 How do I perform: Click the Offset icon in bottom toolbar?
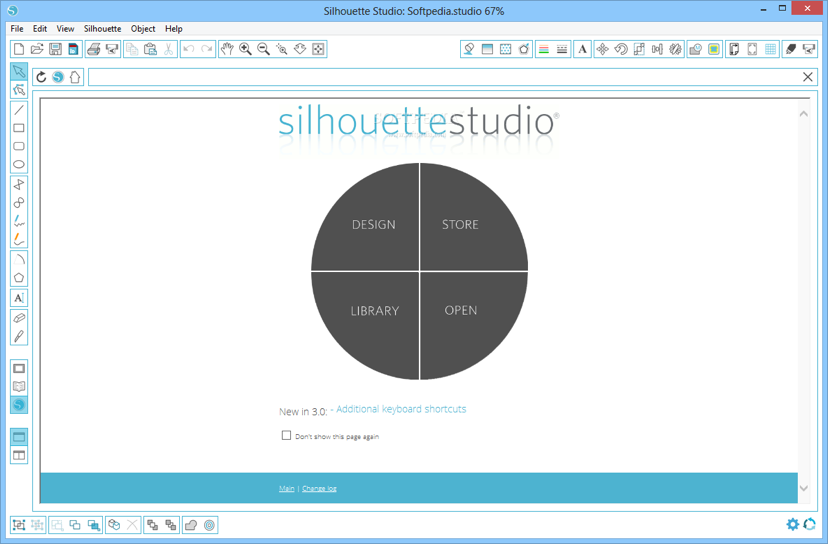point(210,525)
